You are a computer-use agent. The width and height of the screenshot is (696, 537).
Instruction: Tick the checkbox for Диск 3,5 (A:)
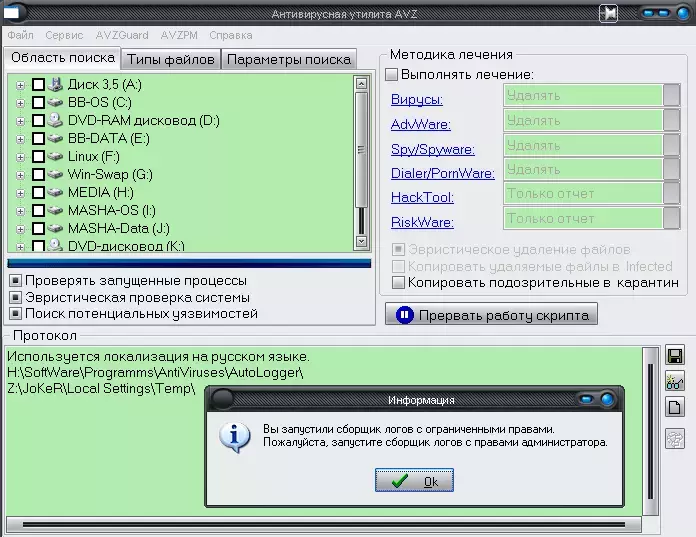[39, 84]
